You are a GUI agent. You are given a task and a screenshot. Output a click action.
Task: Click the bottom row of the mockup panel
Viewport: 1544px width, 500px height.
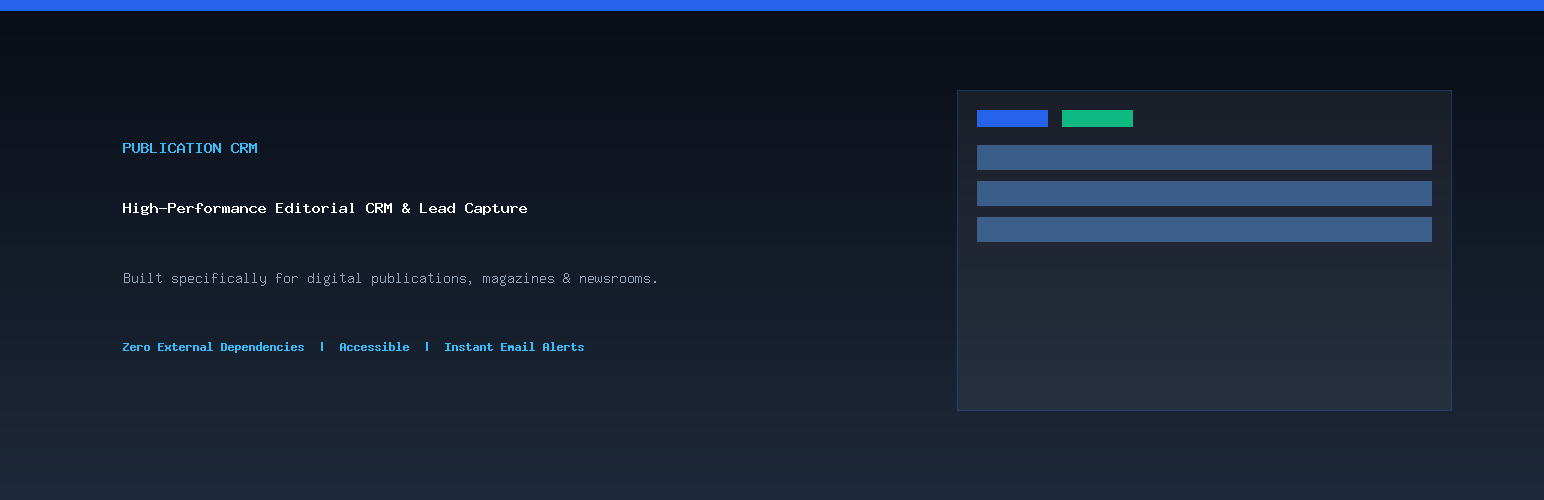(1204, 229)
